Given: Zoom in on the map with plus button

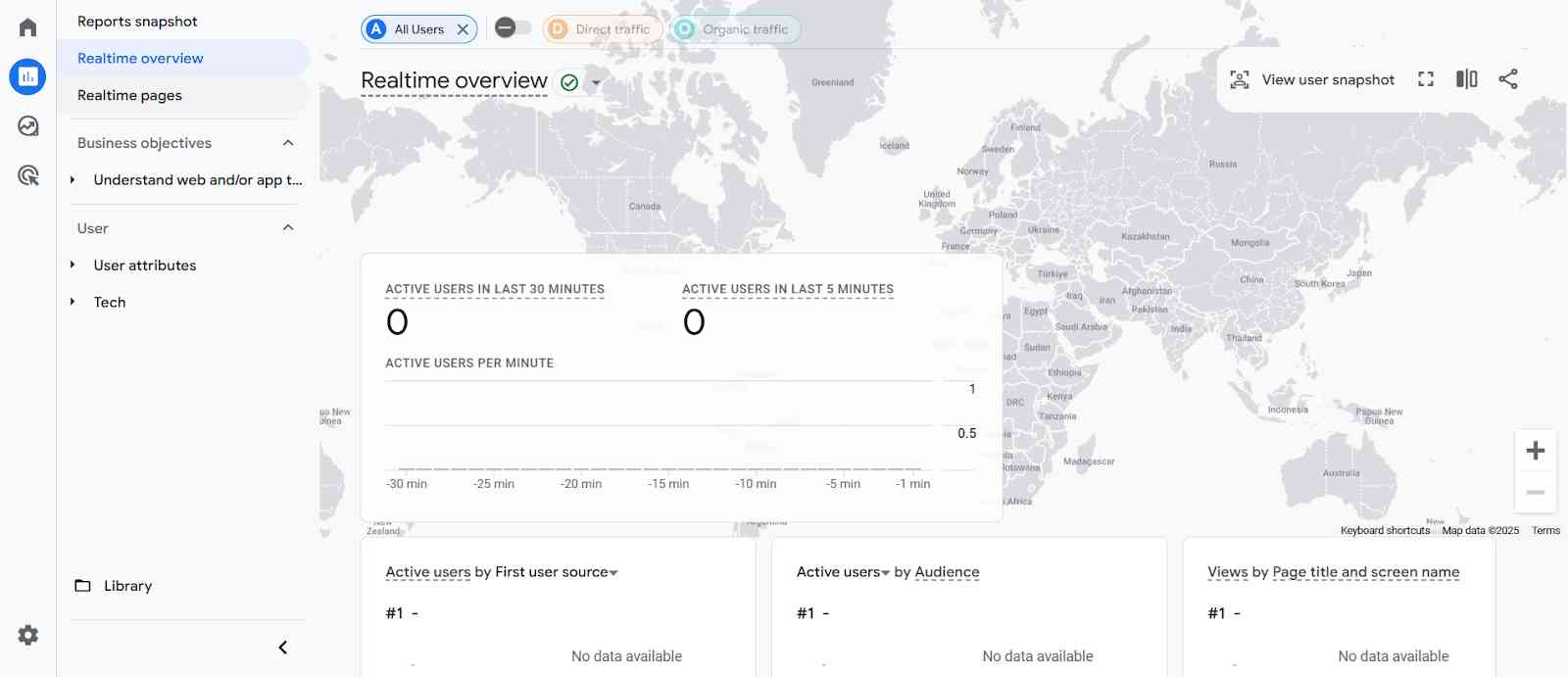Looking at the screenshot, I should tap(1536, 450).
